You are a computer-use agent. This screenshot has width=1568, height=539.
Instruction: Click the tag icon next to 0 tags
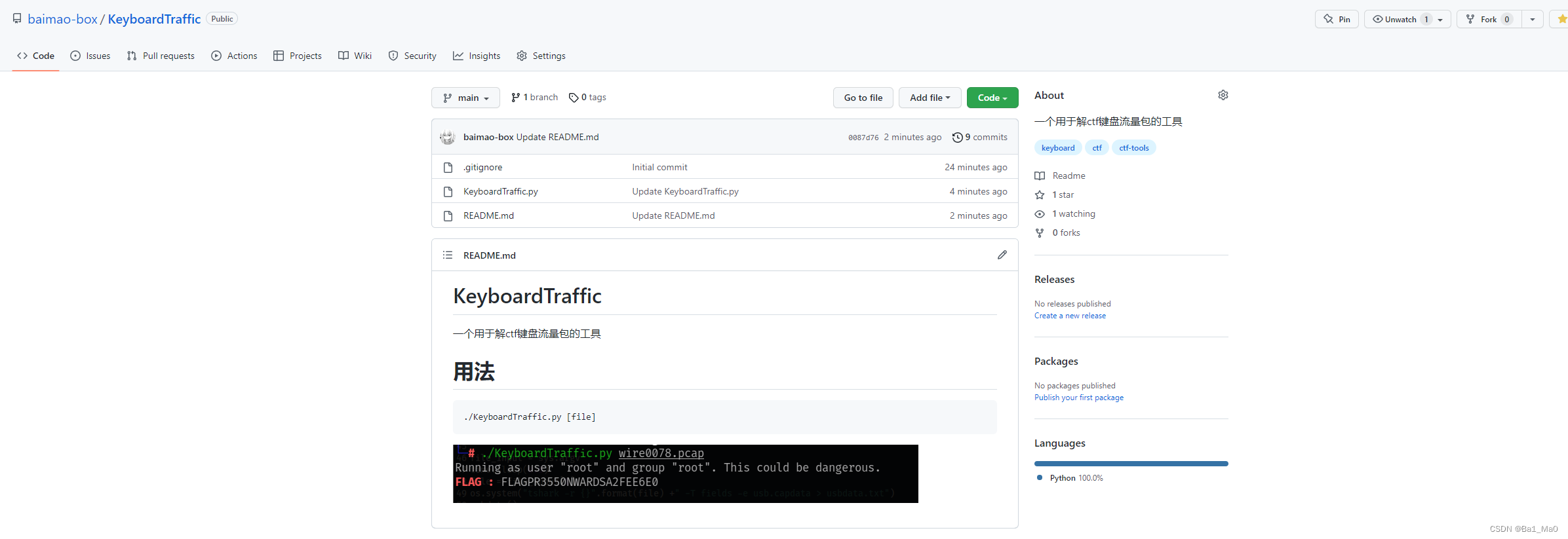pos(574,98)
